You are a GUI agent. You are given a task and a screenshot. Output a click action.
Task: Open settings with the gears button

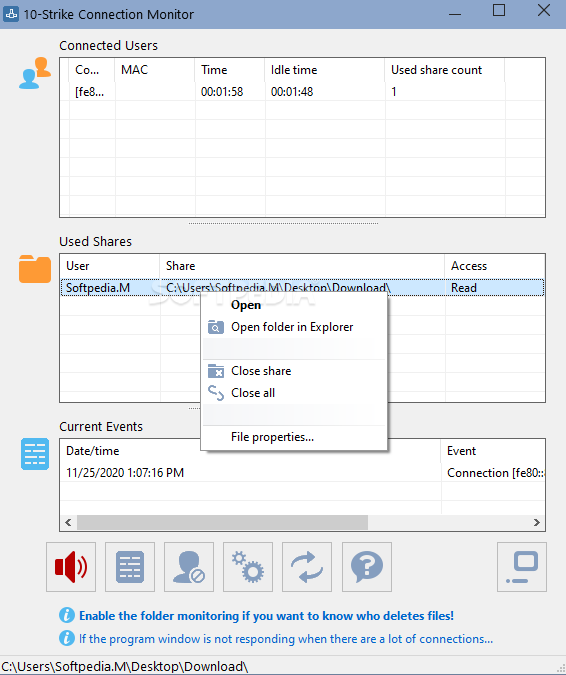click(248, 567)
